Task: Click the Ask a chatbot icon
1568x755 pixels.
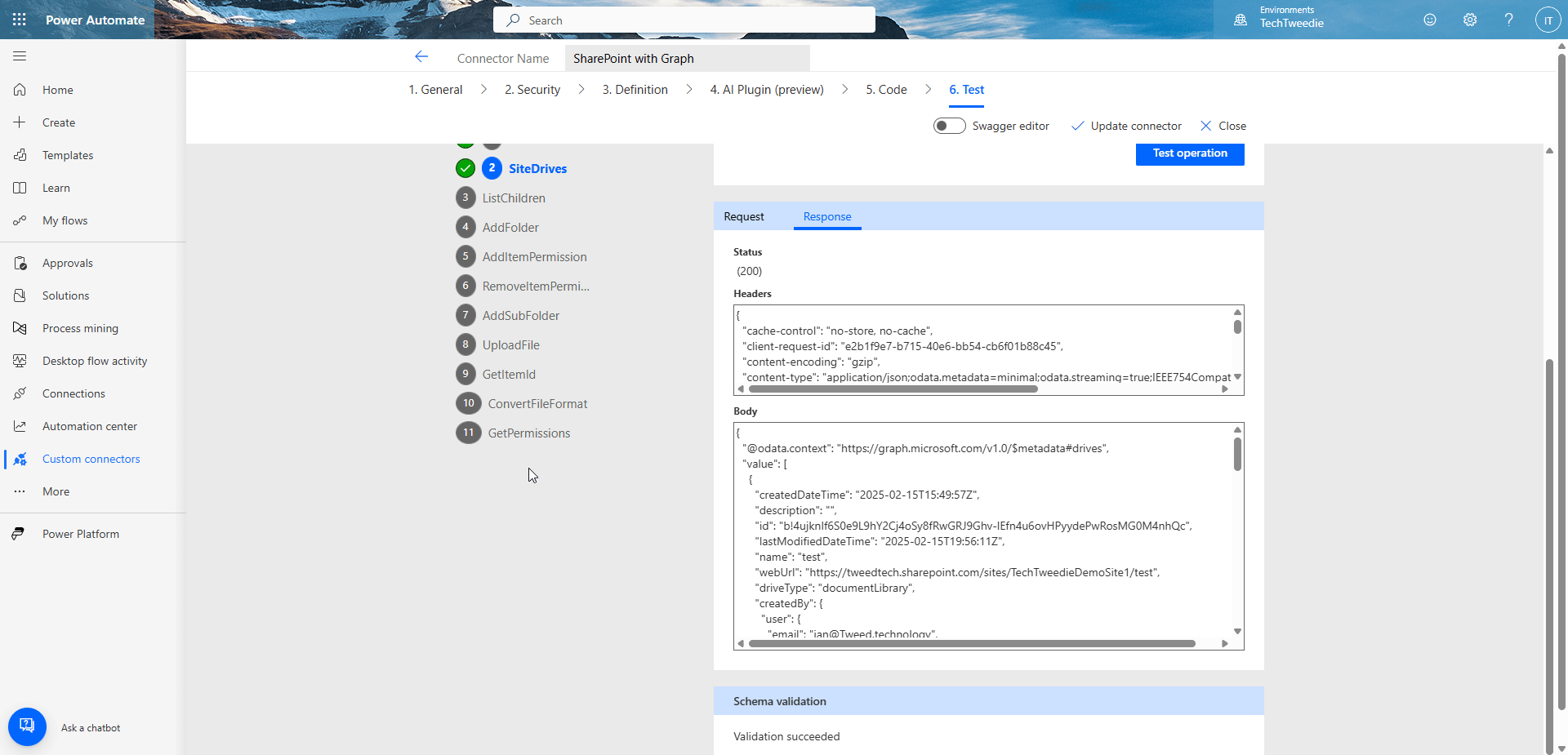Action: pyautogui.click(x=27, y=726)
